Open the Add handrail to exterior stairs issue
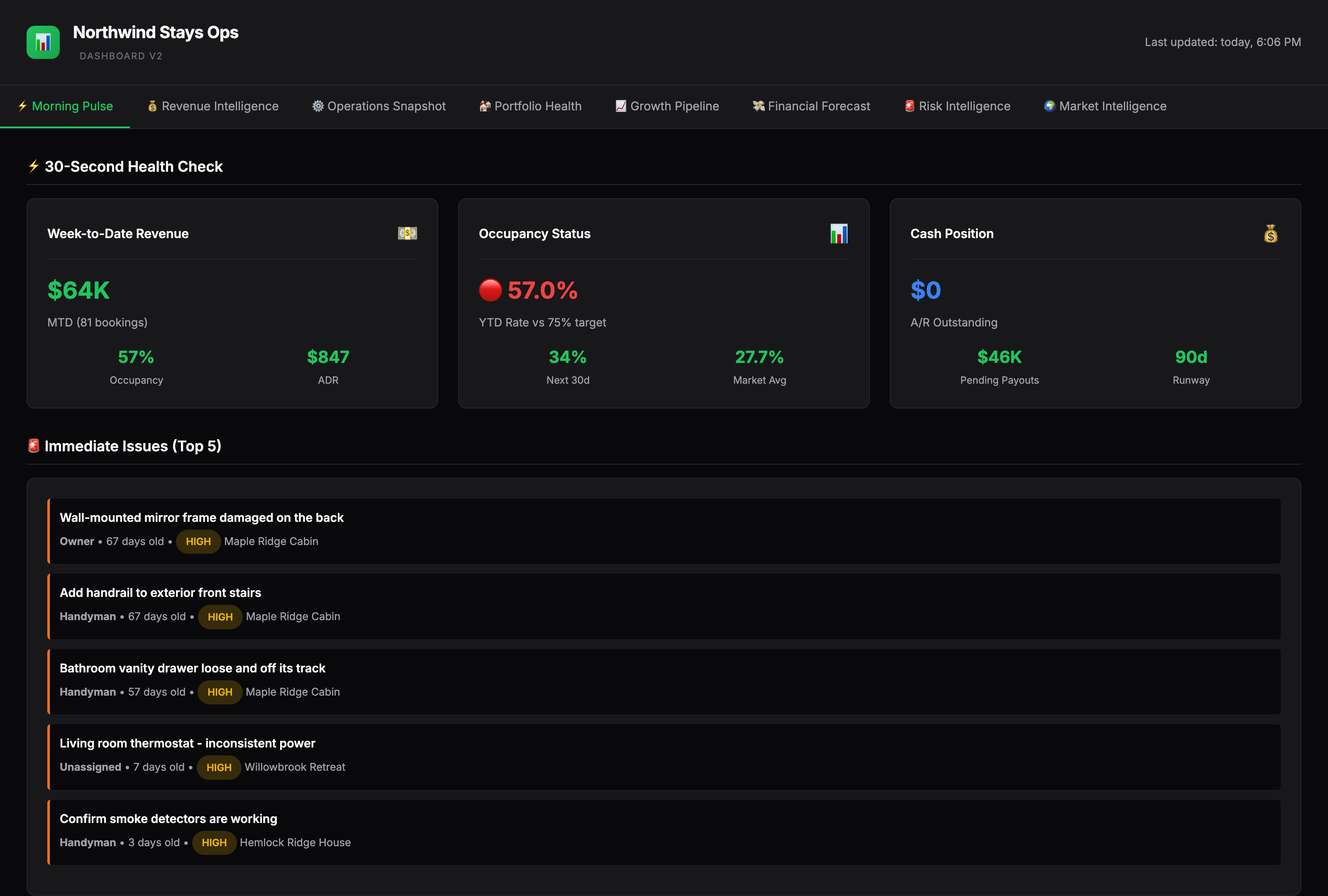This screenshot has height=896, width=1328. click(x=664, y=606)
